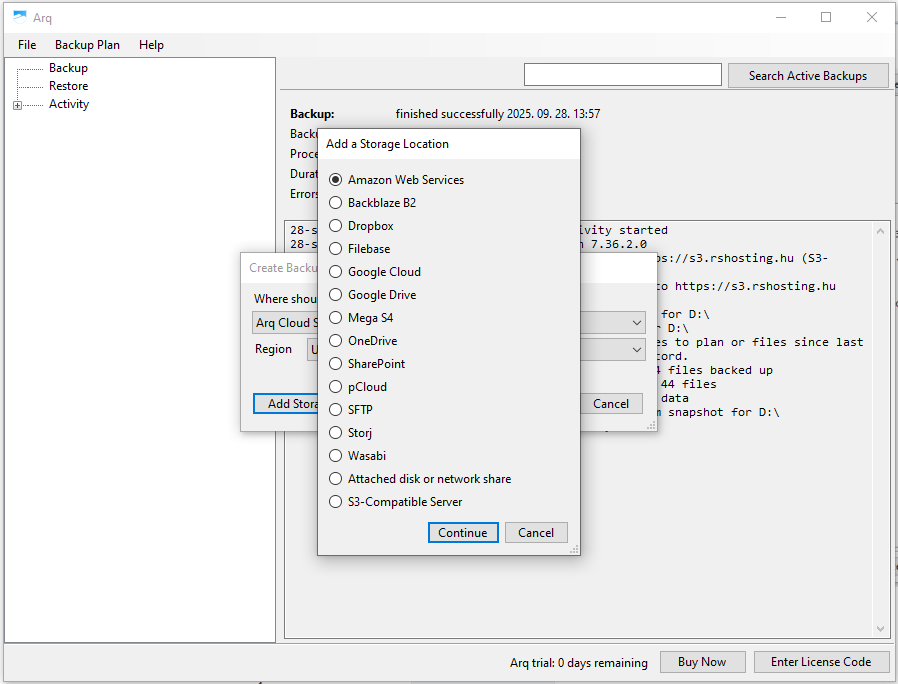Pick the SFTP storage option
The width and height of the screenshot is (898, 684).
pyautogui.click(x=336, y=410)
